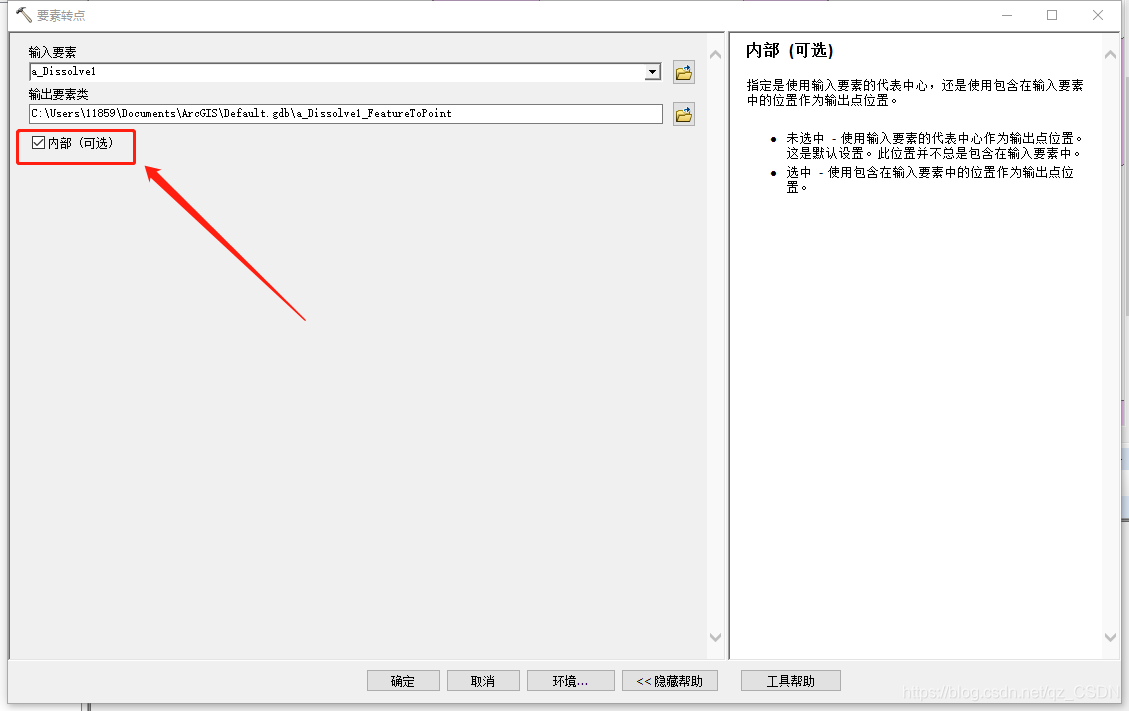This screenshot has height=711, width=1129.
Task: Click the 输出要素类 path input field
Action: point(346,114)
